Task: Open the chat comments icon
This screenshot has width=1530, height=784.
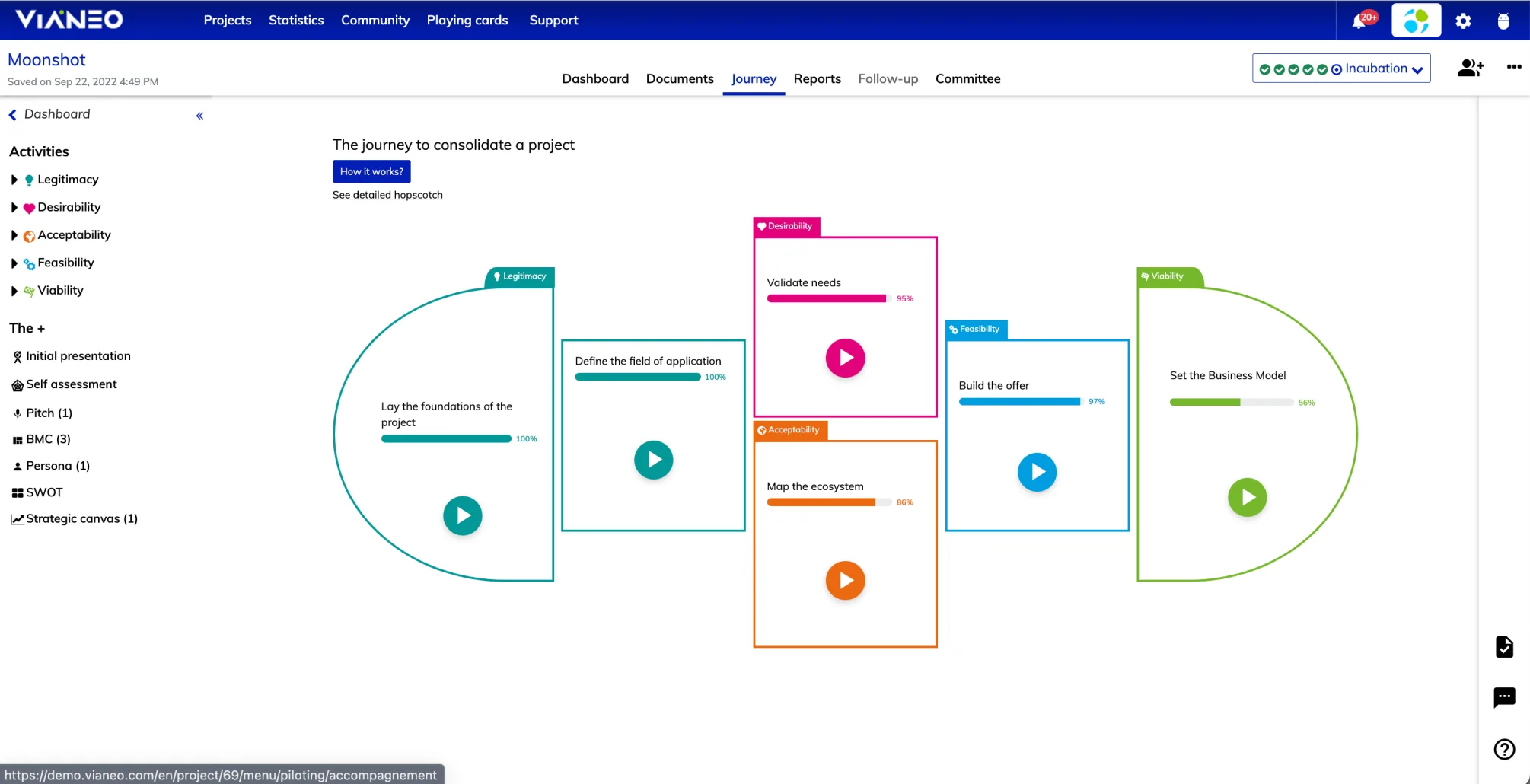Action: [x=1504, y=697]
